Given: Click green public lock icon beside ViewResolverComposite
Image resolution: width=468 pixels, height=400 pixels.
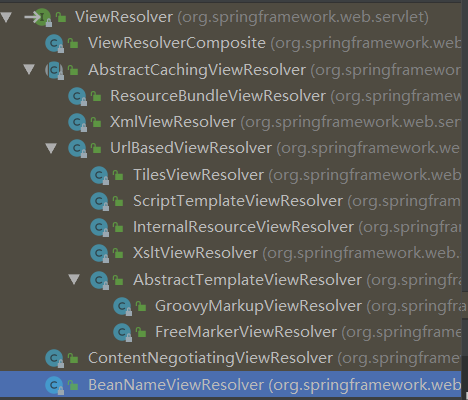Looking at the screenshot, I should tap(73, 43).
